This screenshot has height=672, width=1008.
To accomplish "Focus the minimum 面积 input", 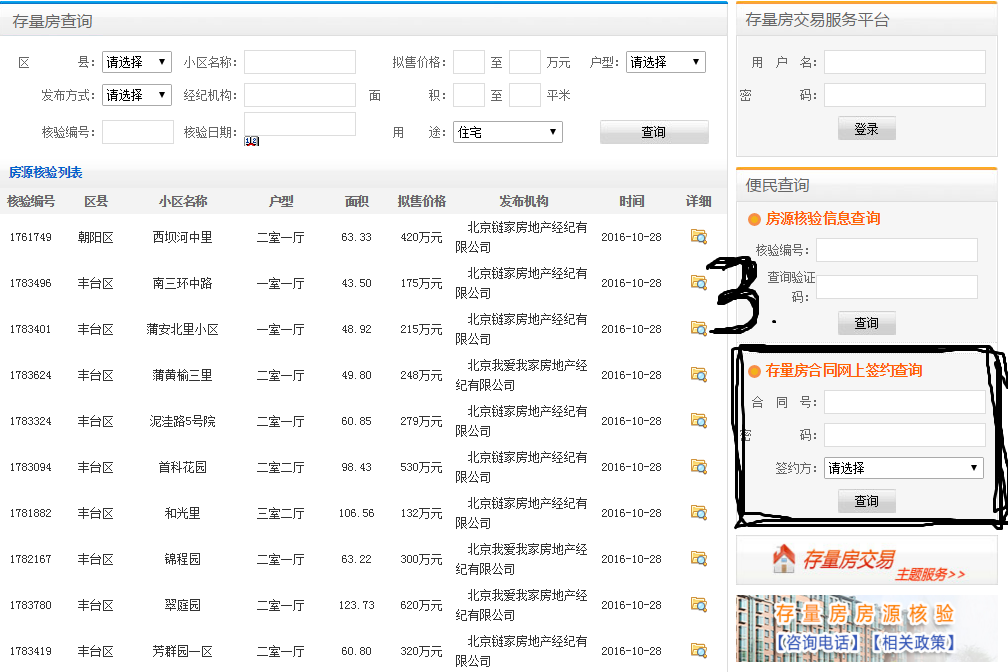I will (469, 95).
